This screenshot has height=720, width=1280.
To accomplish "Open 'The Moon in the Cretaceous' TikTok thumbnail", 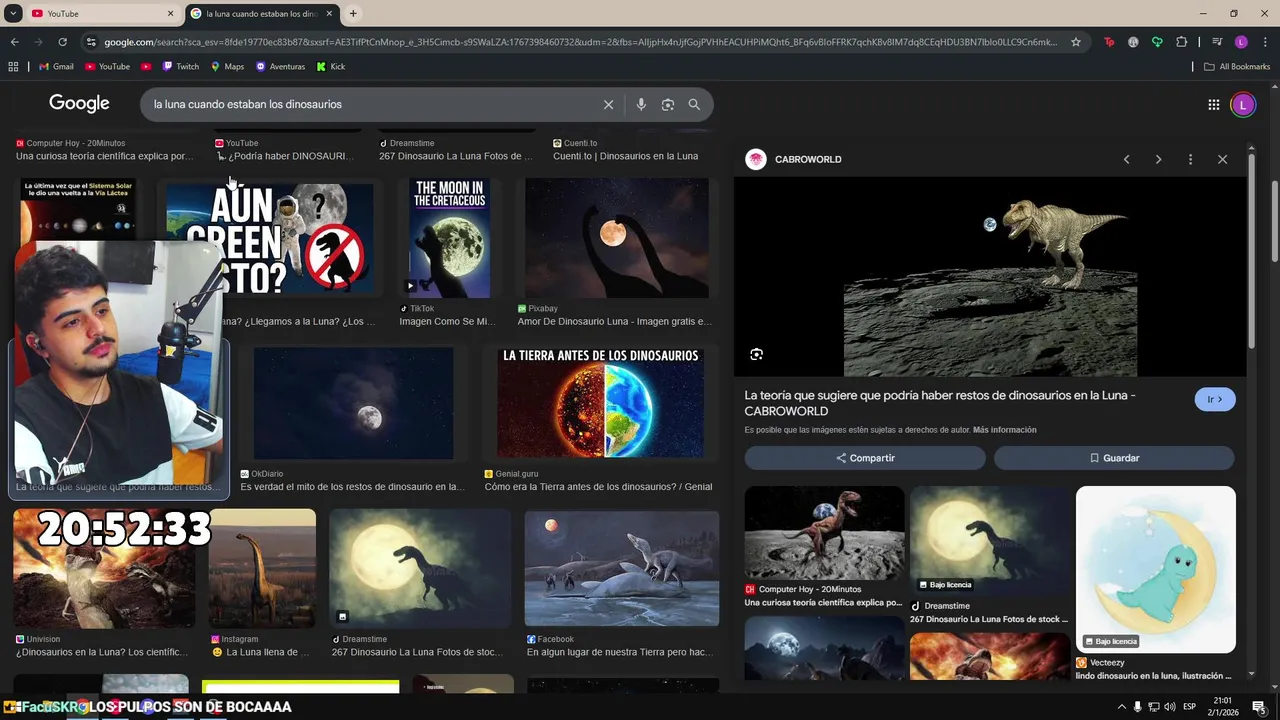I will (x=450, y=238).
